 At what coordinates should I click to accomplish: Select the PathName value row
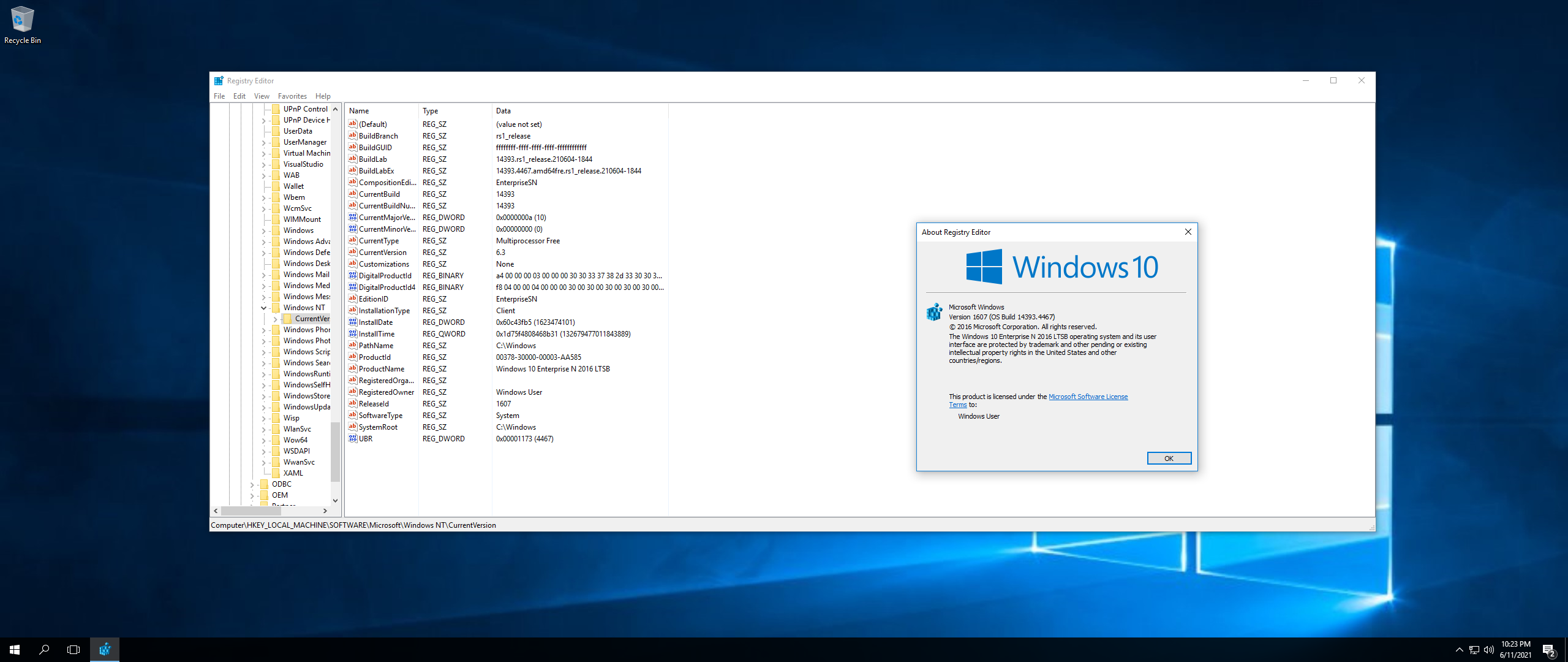506,345
